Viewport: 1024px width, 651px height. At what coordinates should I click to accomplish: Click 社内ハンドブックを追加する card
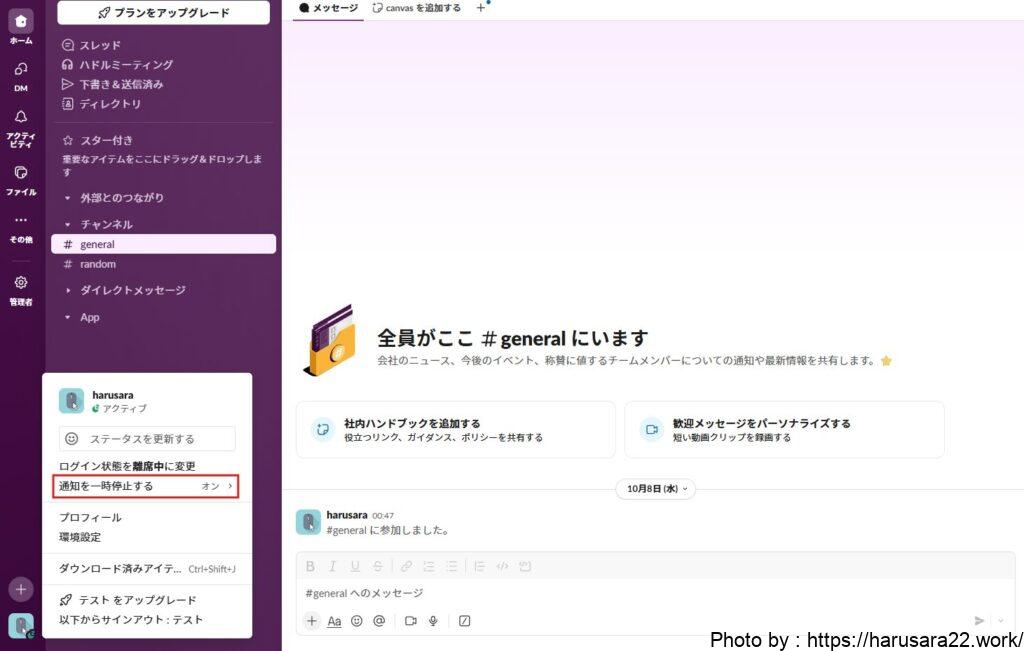click(455, 430)
